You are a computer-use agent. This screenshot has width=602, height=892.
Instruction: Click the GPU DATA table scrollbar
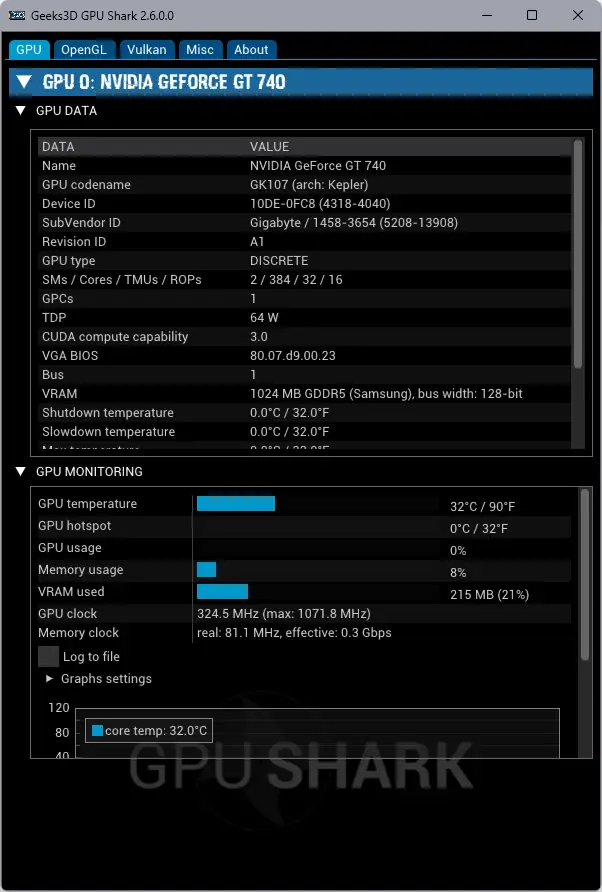(577, 260)
